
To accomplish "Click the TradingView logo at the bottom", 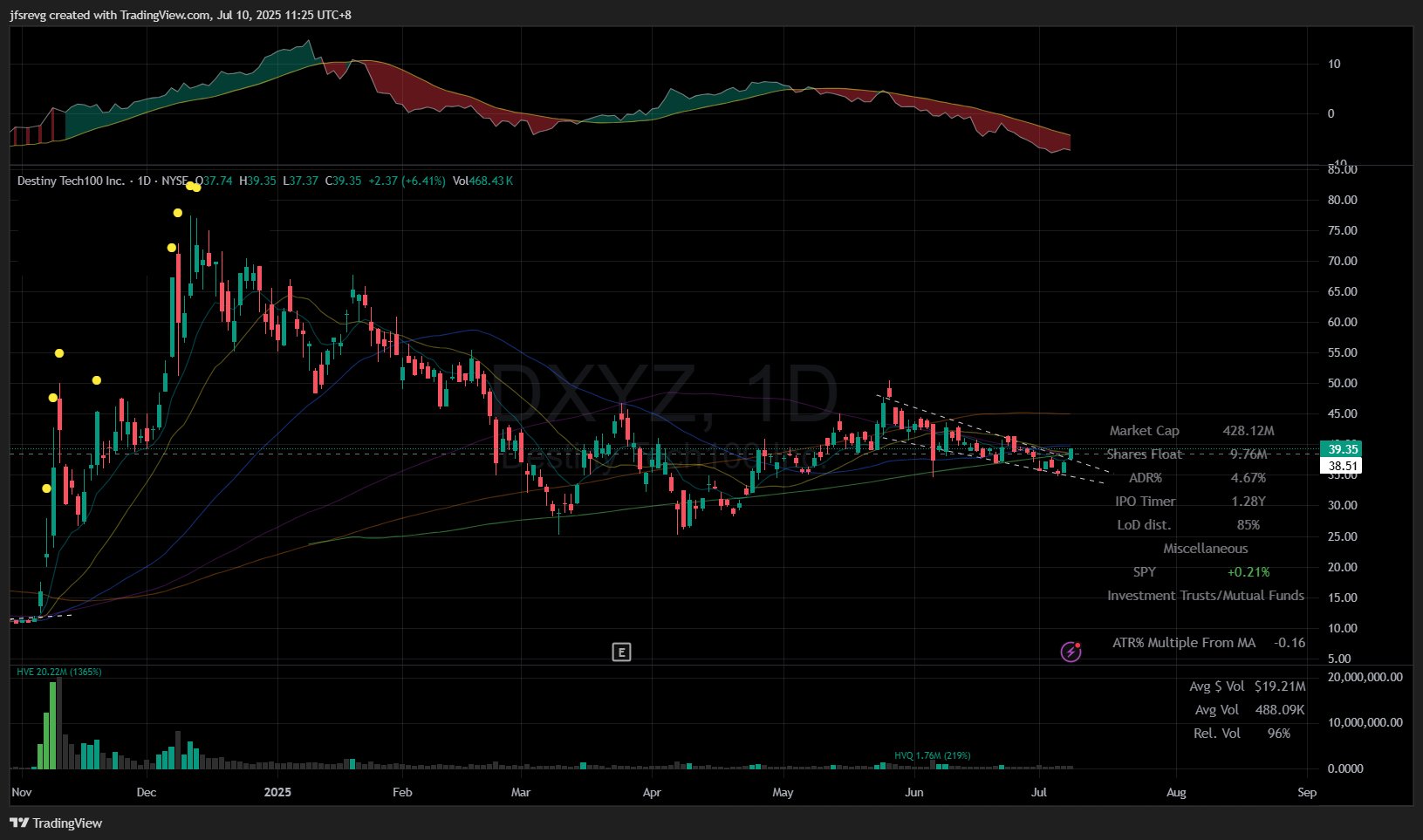I will [56, 823].
